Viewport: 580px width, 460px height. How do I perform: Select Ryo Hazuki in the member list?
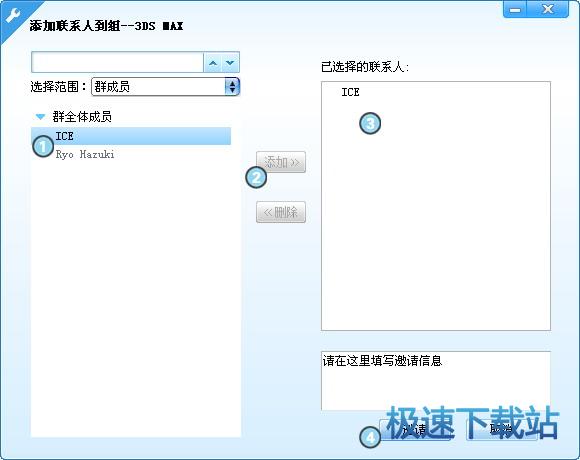[x=85, y=154]
